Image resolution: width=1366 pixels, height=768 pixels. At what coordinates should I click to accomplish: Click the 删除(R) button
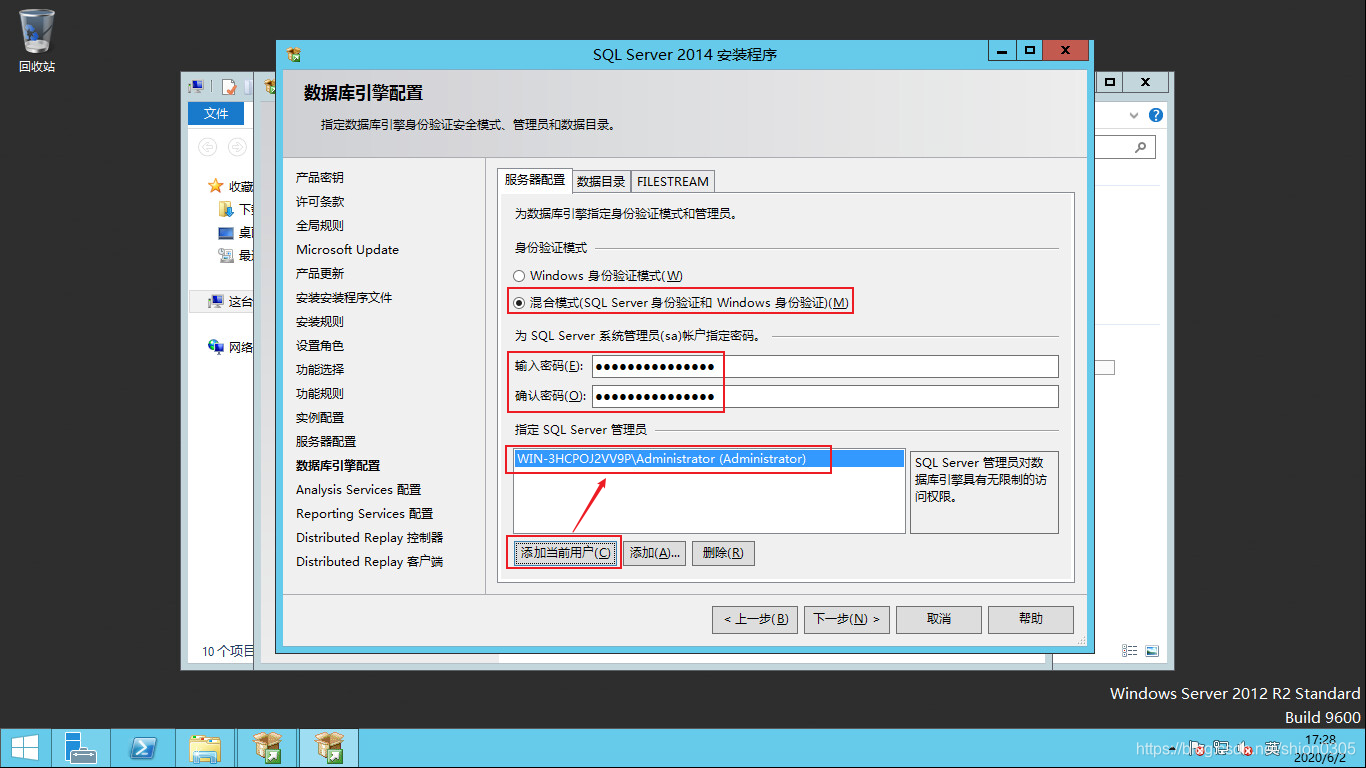pos(723,553)
